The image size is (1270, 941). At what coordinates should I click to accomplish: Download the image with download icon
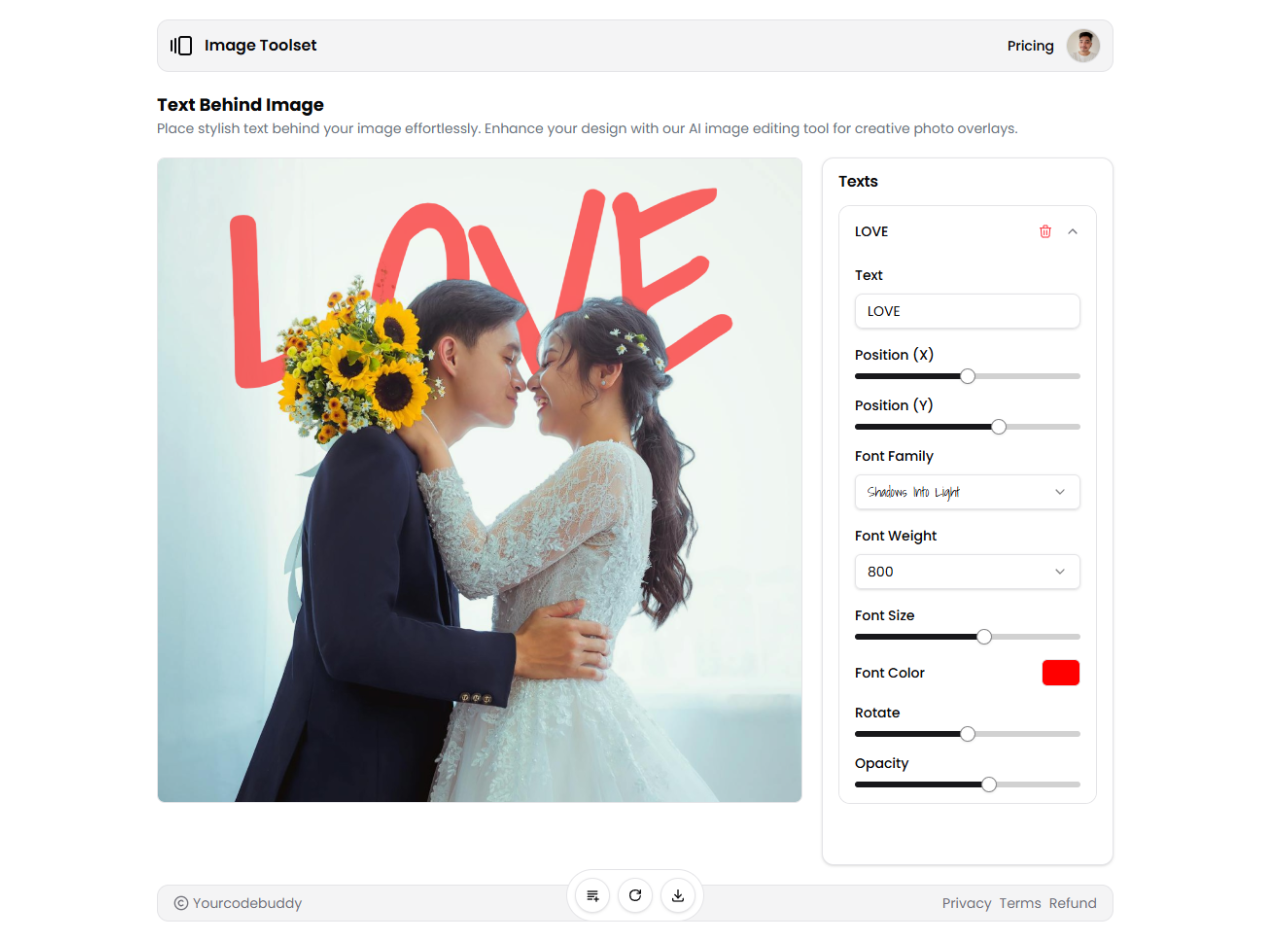678,895
